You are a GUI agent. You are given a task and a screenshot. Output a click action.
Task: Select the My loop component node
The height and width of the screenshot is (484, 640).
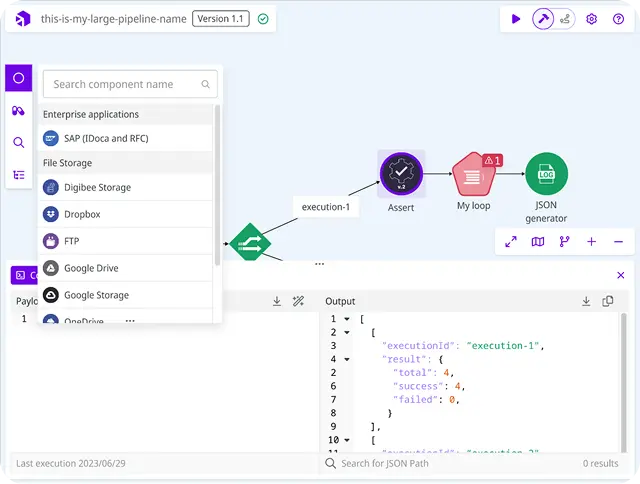tap(473, 174)
